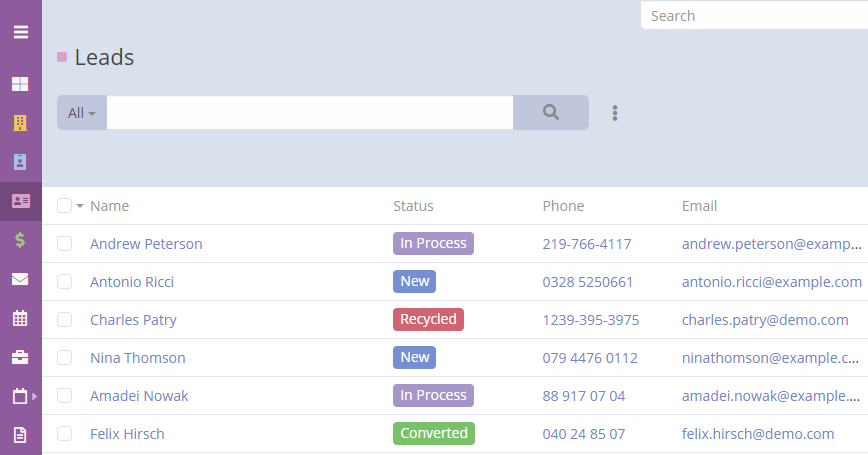868x455 pixels.
Task: Click the Leads page title
Action: click(x=104, y=57)
